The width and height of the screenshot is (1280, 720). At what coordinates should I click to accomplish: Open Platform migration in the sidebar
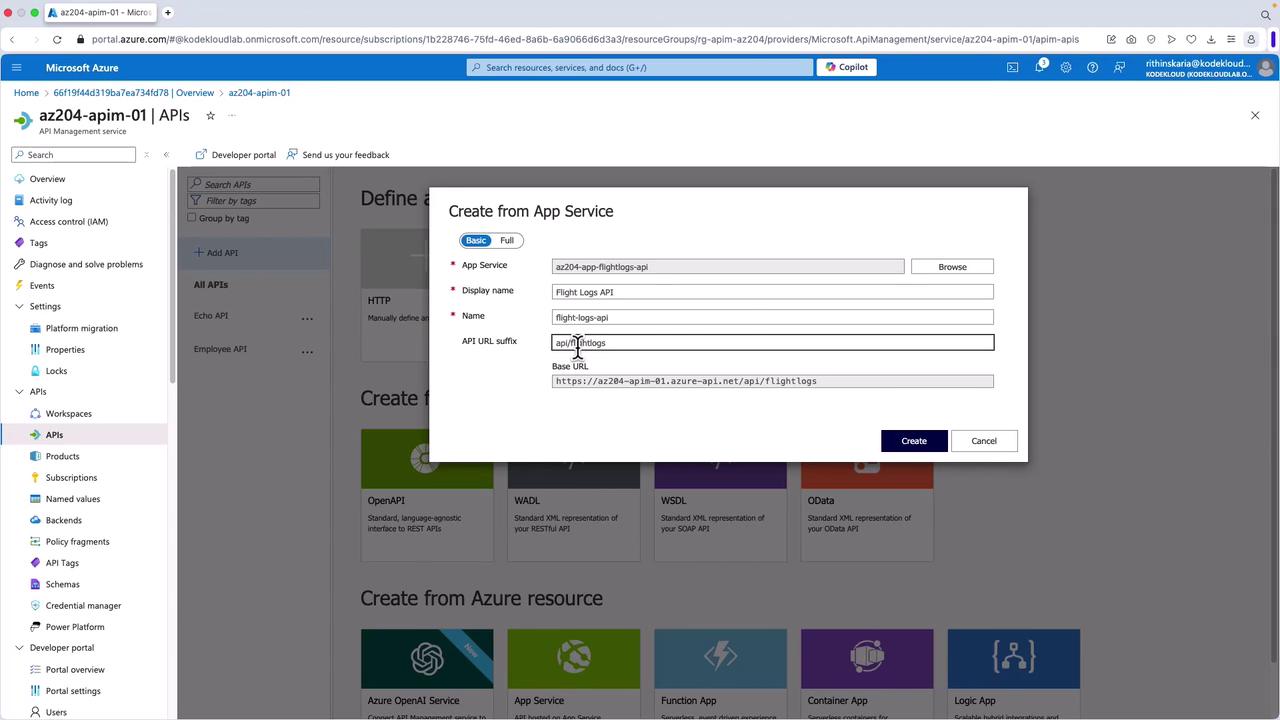tap(84, 328)
